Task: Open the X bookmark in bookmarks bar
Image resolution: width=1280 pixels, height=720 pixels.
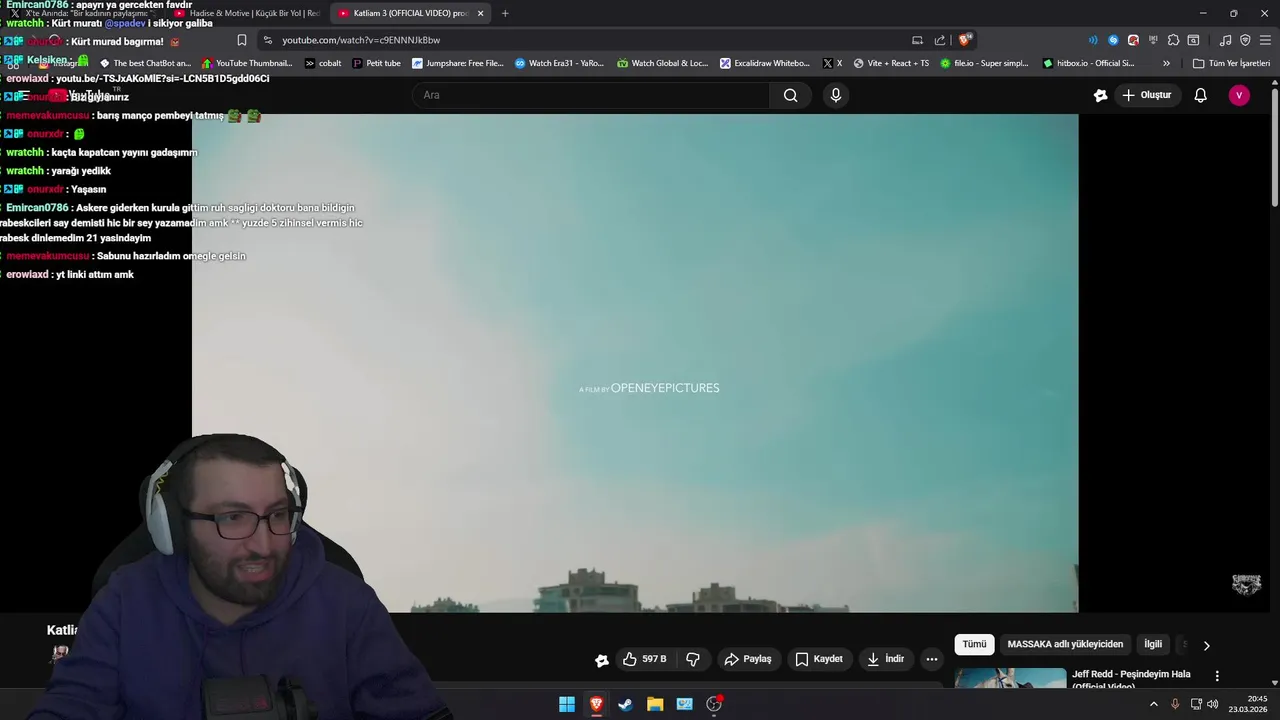Action: (x=833, y=63)
